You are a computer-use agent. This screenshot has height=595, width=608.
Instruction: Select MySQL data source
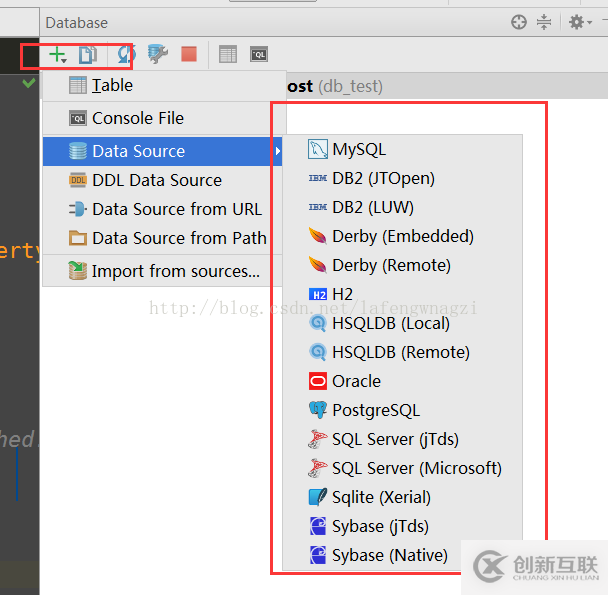click(402, 150)
